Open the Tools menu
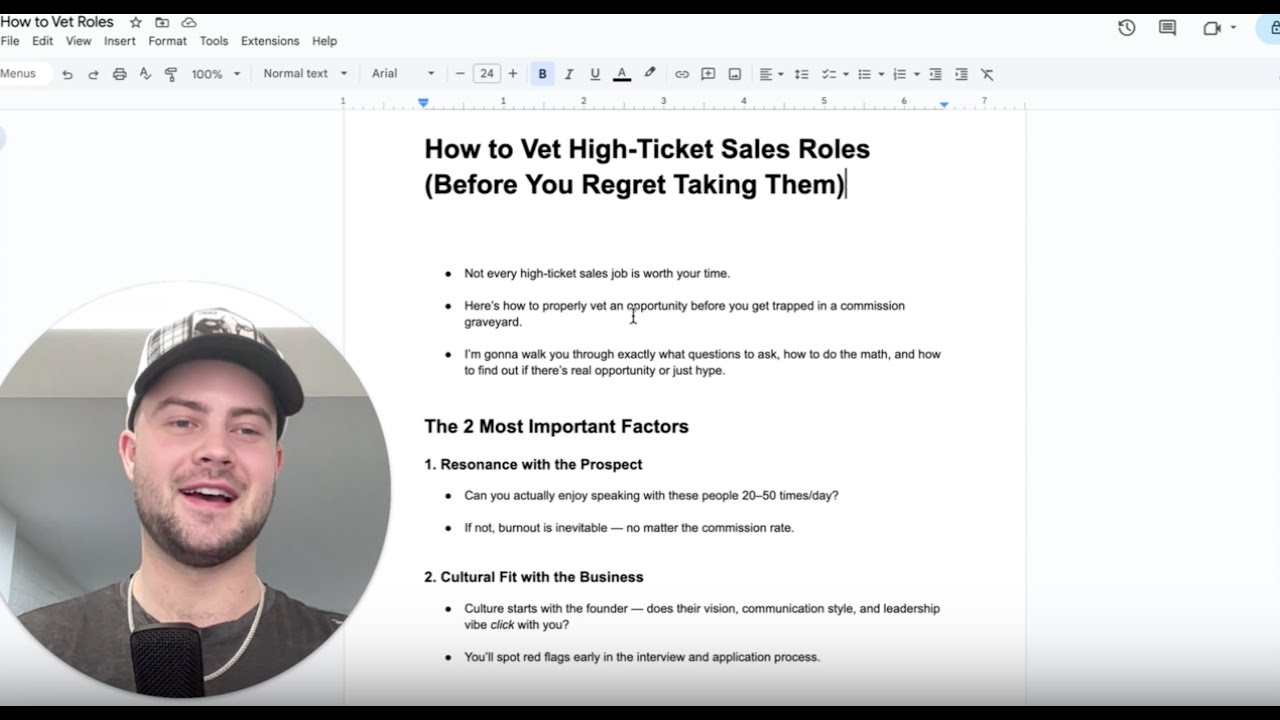Screen dimensions: 1280x720 214,41
